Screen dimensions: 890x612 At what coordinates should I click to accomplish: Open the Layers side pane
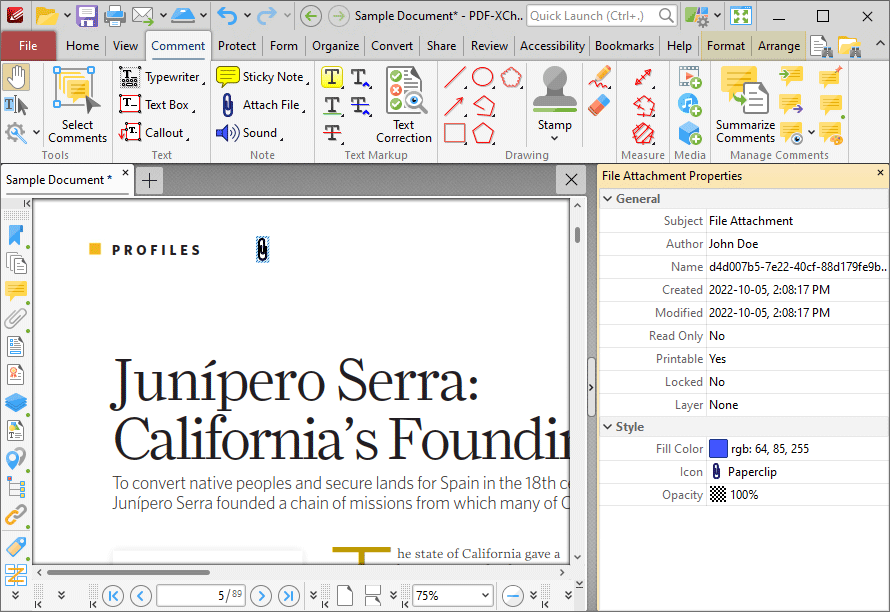(x=16, y=402)
